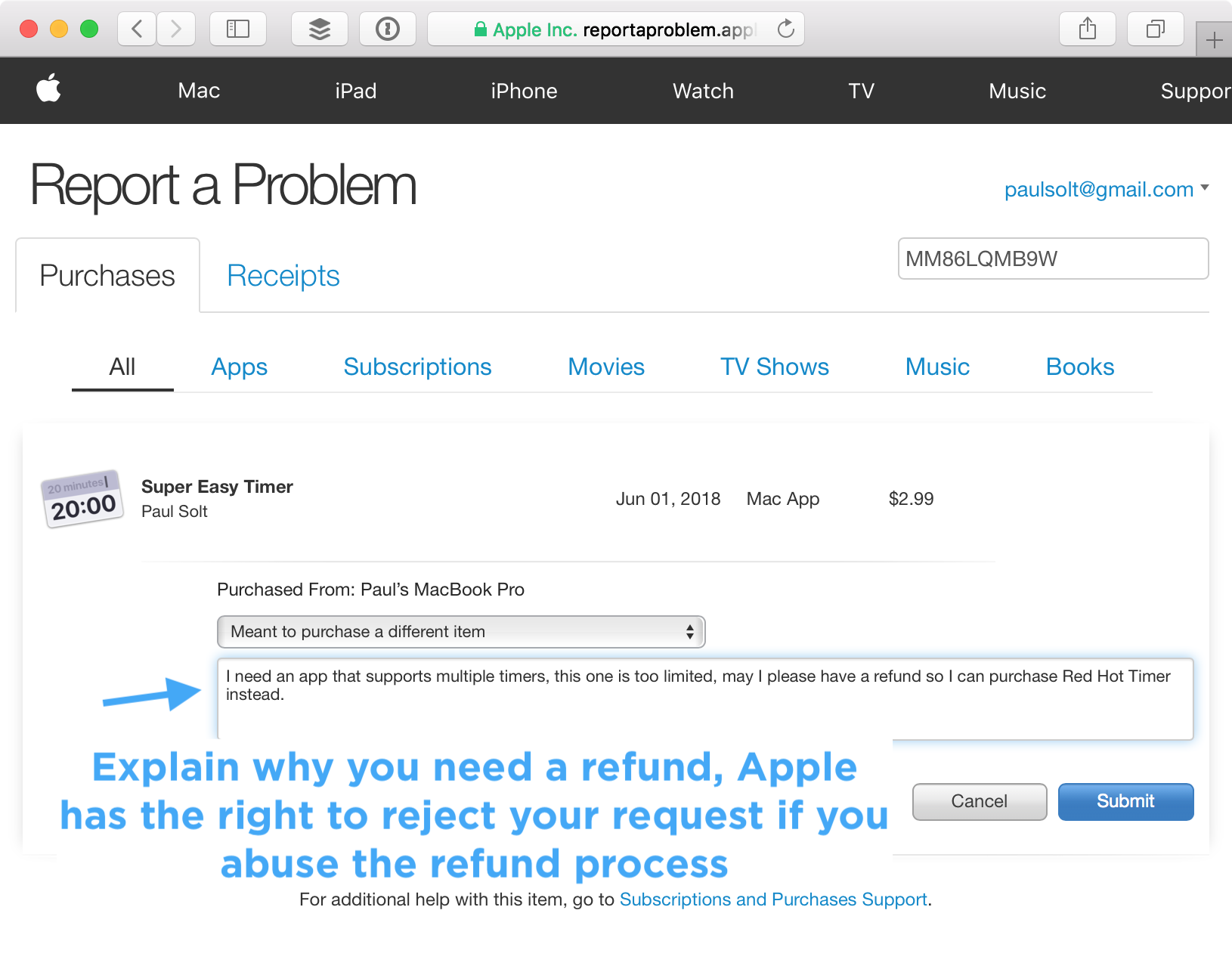Reload the page with the refresh icon
Image resolution: width=1232 pixels, height=969 pixels.
click(x=786, y=29)
